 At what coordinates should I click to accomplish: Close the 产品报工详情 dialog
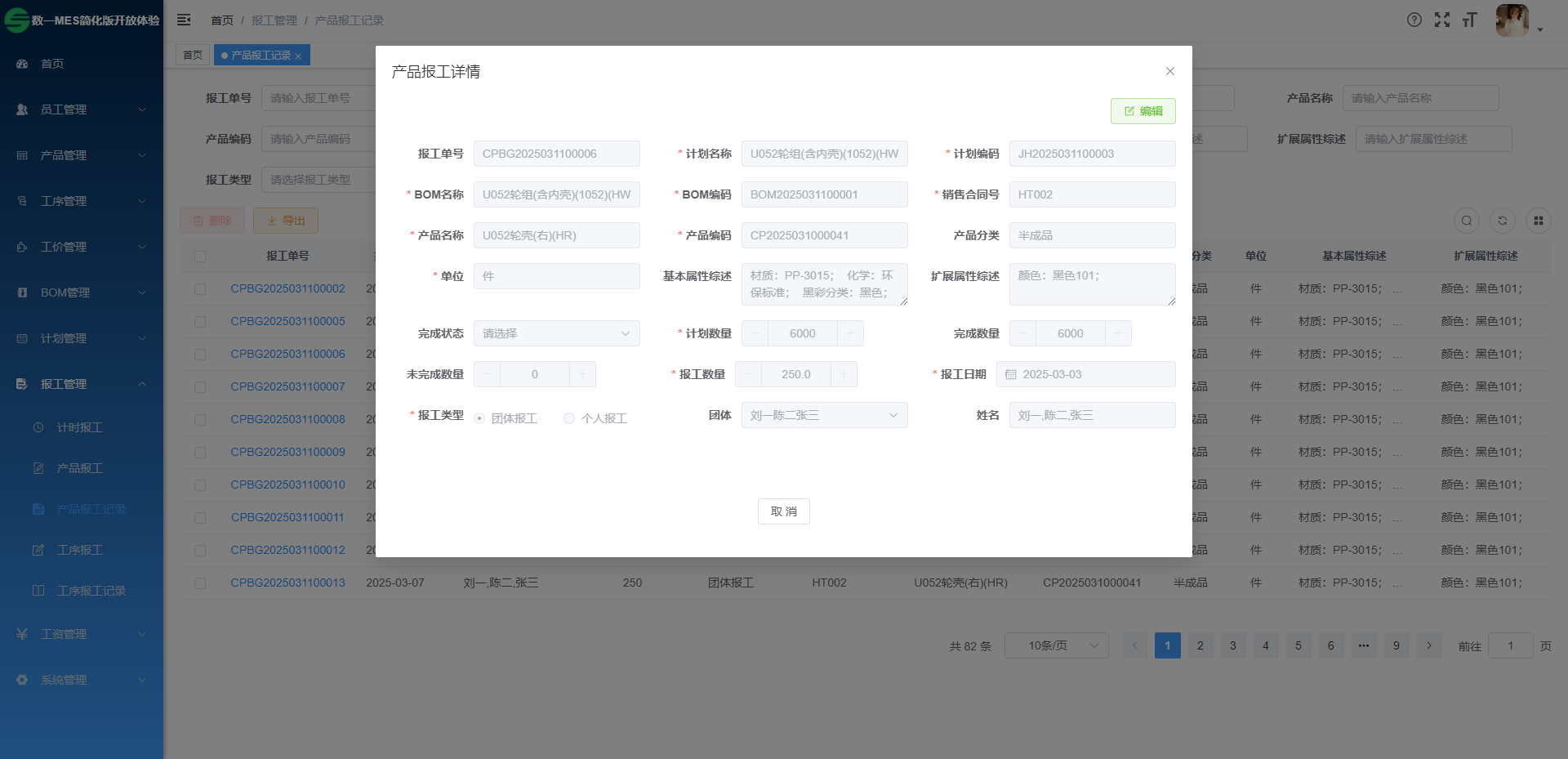coord(1170,71)
